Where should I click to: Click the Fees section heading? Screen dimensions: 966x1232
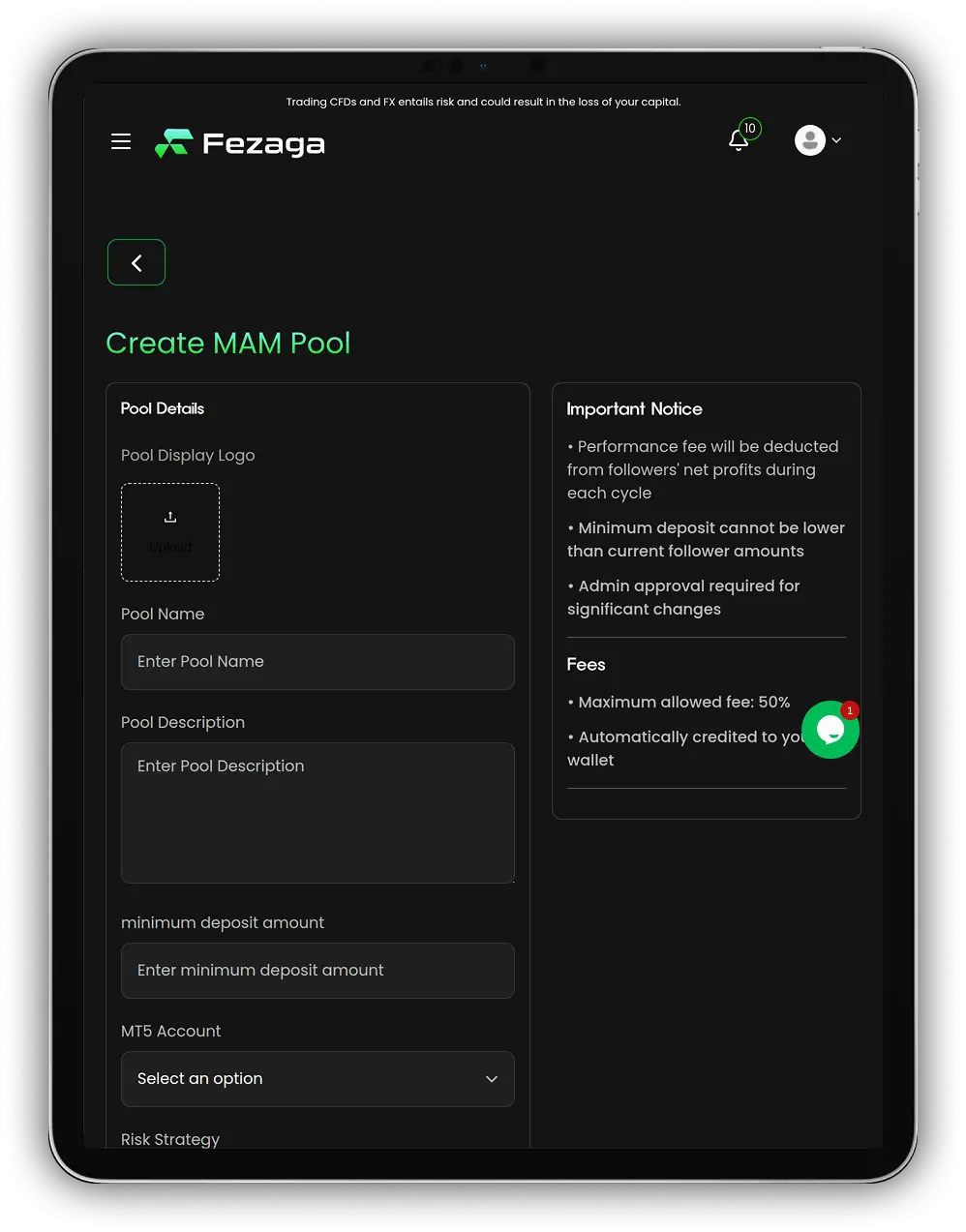pyautogui.click(x=586, y=664)
